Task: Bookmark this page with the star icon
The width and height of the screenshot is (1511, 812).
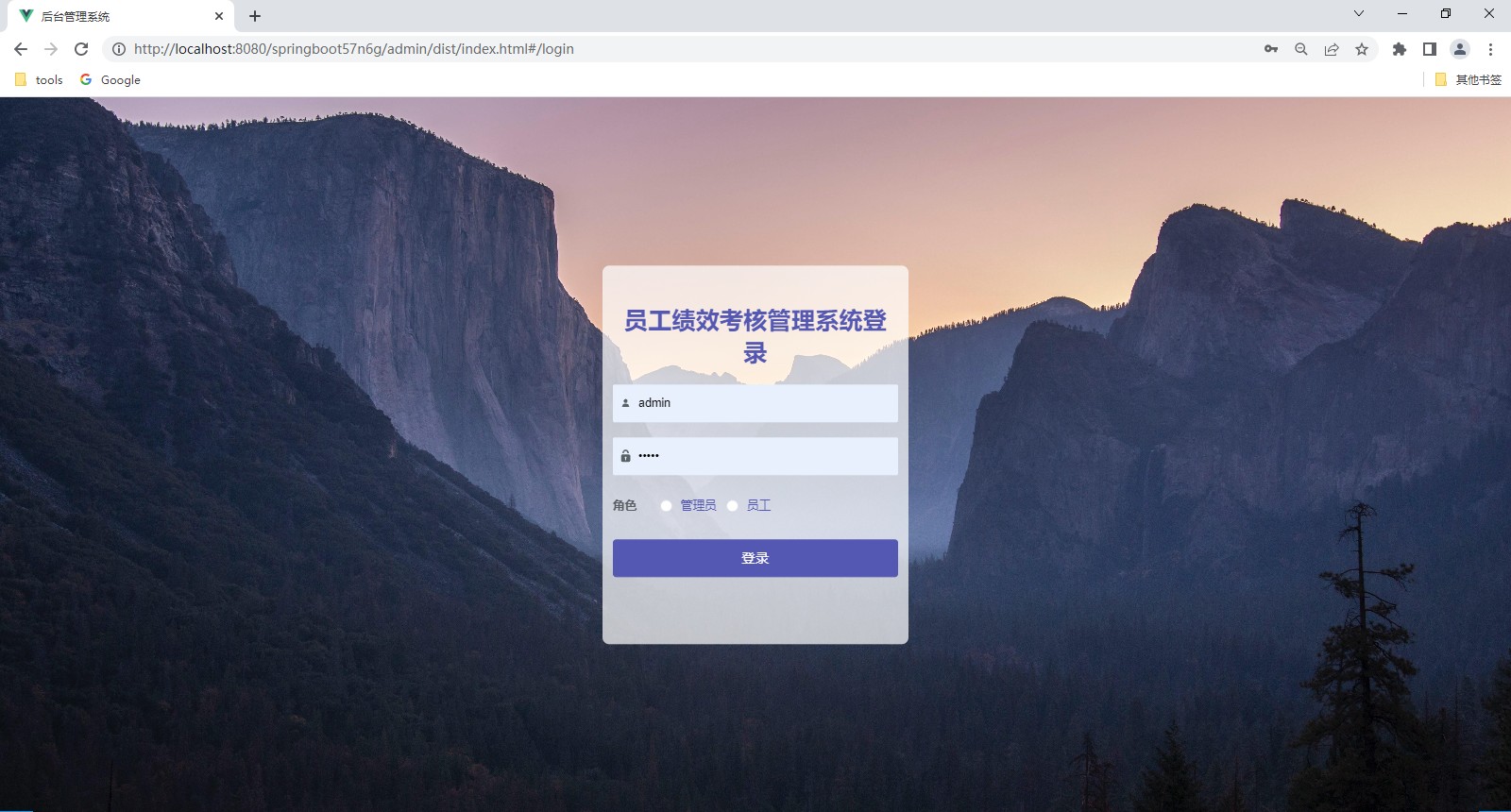Action: click(1362, 49)
